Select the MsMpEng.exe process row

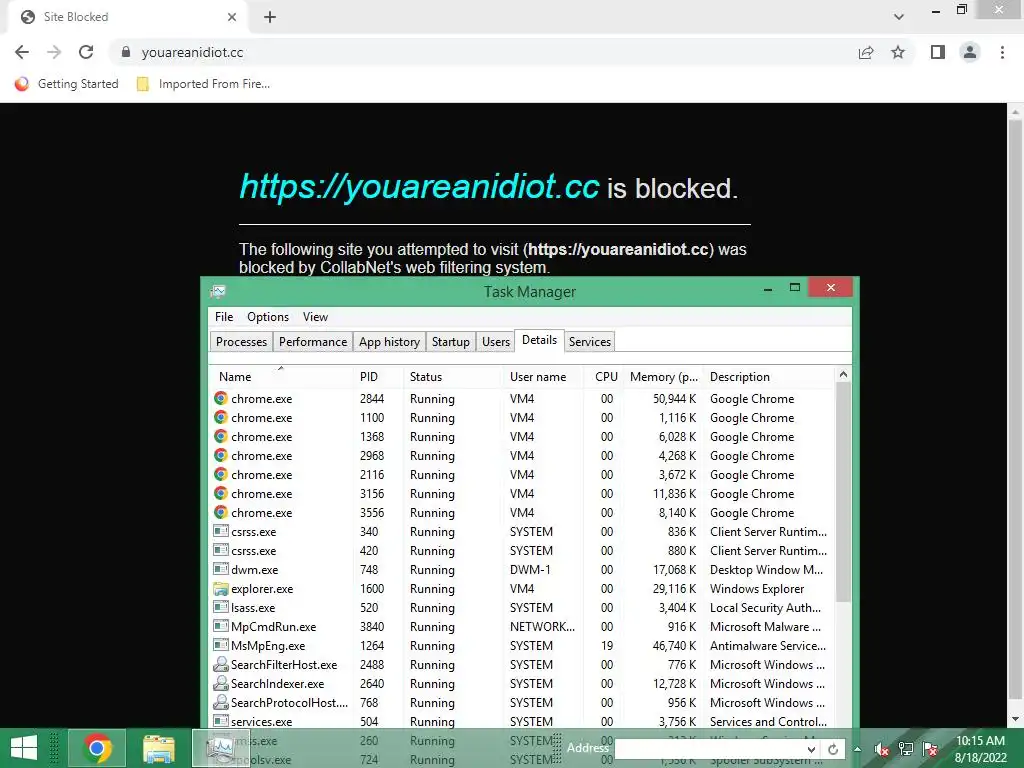522,645
